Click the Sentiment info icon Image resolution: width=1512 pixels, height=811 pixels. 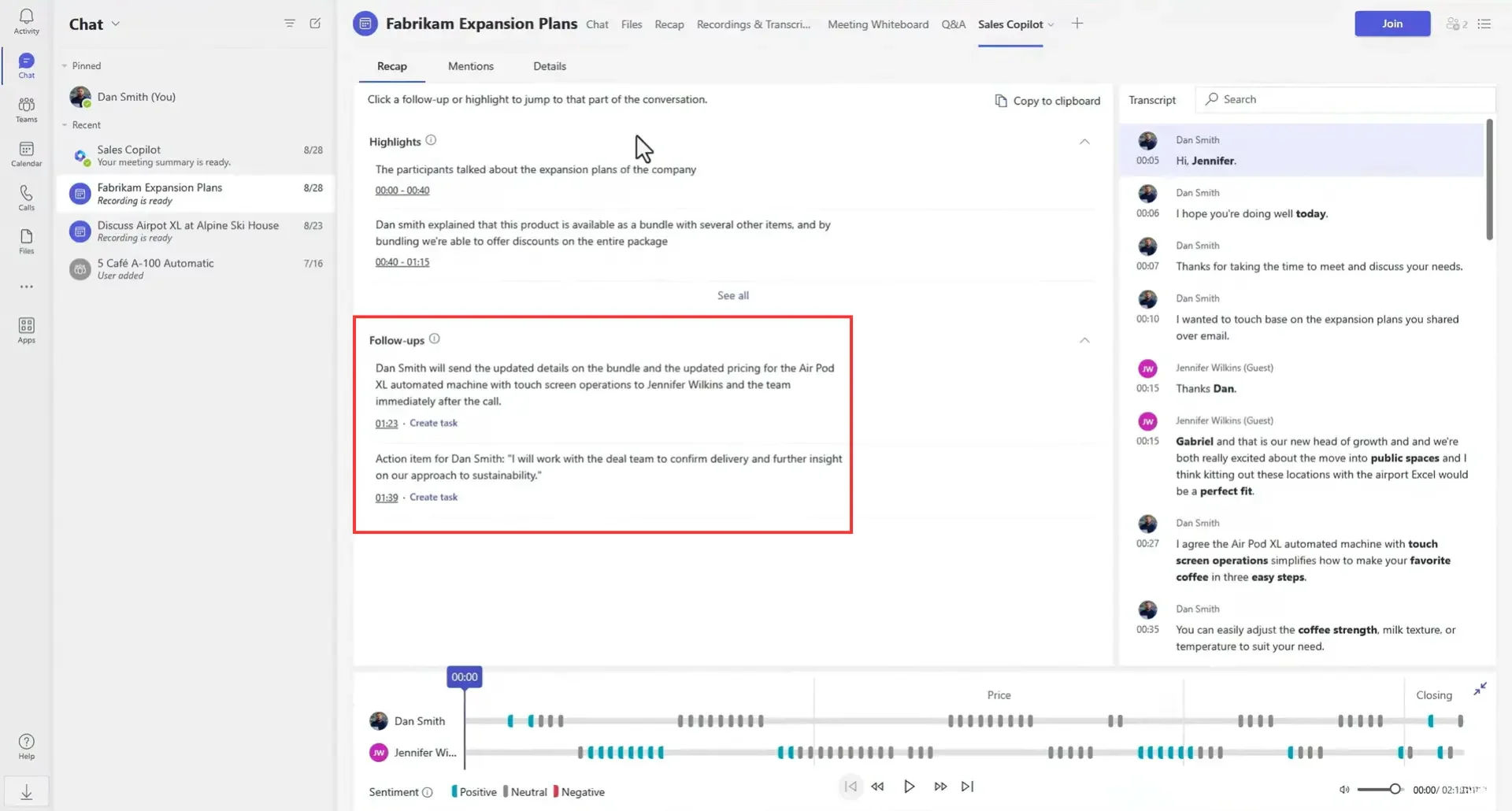427,792
